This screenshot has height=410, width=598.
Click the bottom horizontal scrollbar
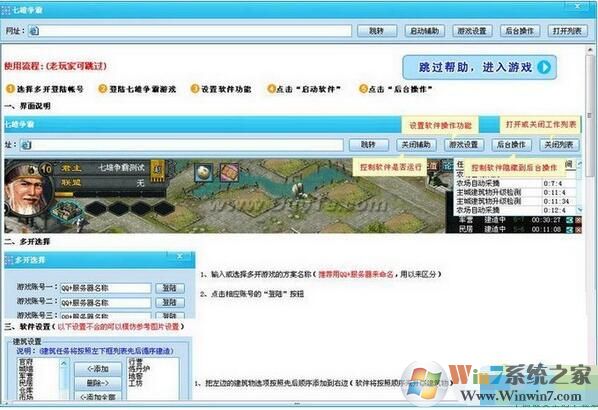point(296,403)
